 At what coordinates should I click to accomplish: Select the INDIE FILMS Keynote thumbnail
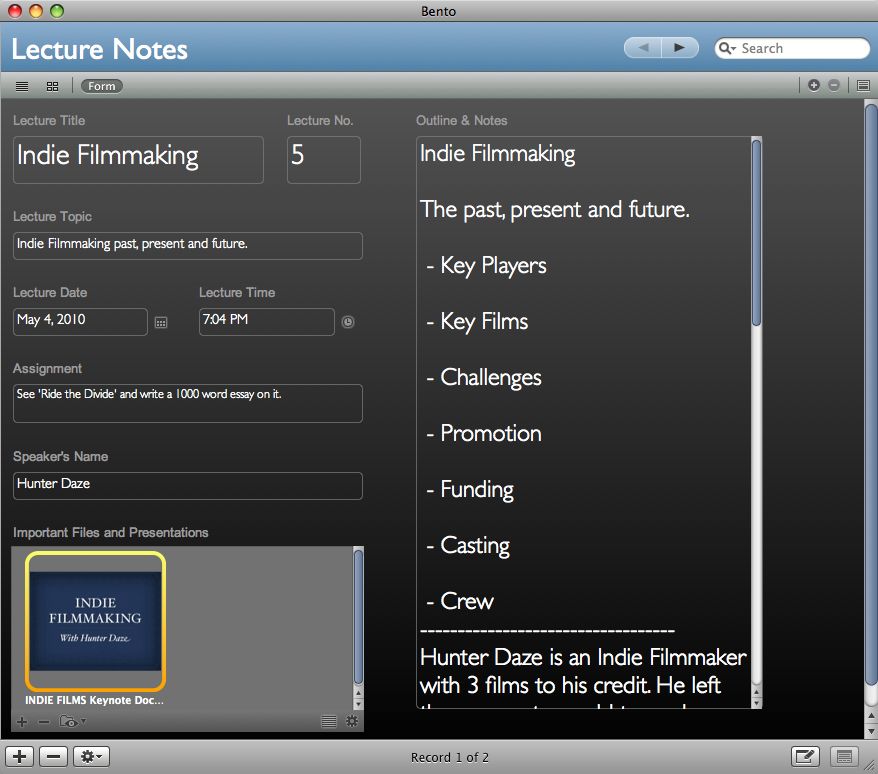coord(95,621)
